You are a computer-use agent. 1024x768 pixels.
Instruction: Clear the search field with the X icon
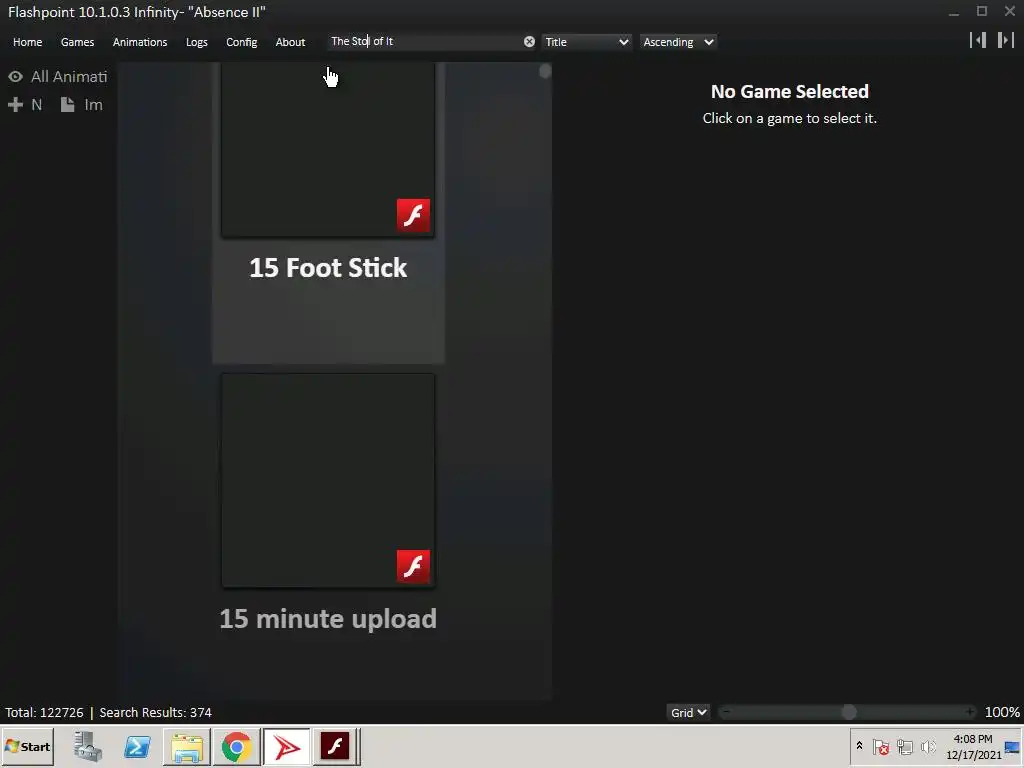point(529,42)
